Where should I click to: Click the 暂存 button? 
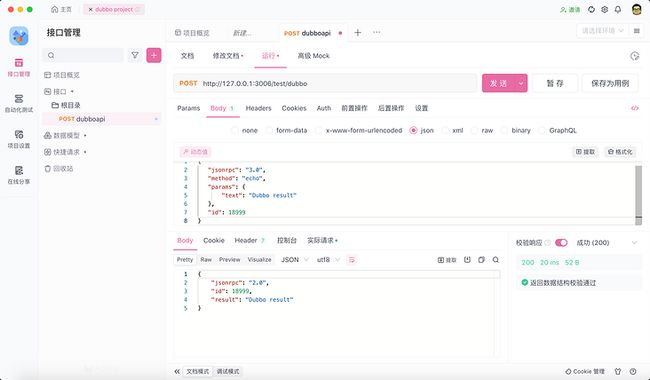(x=555, y=83)
